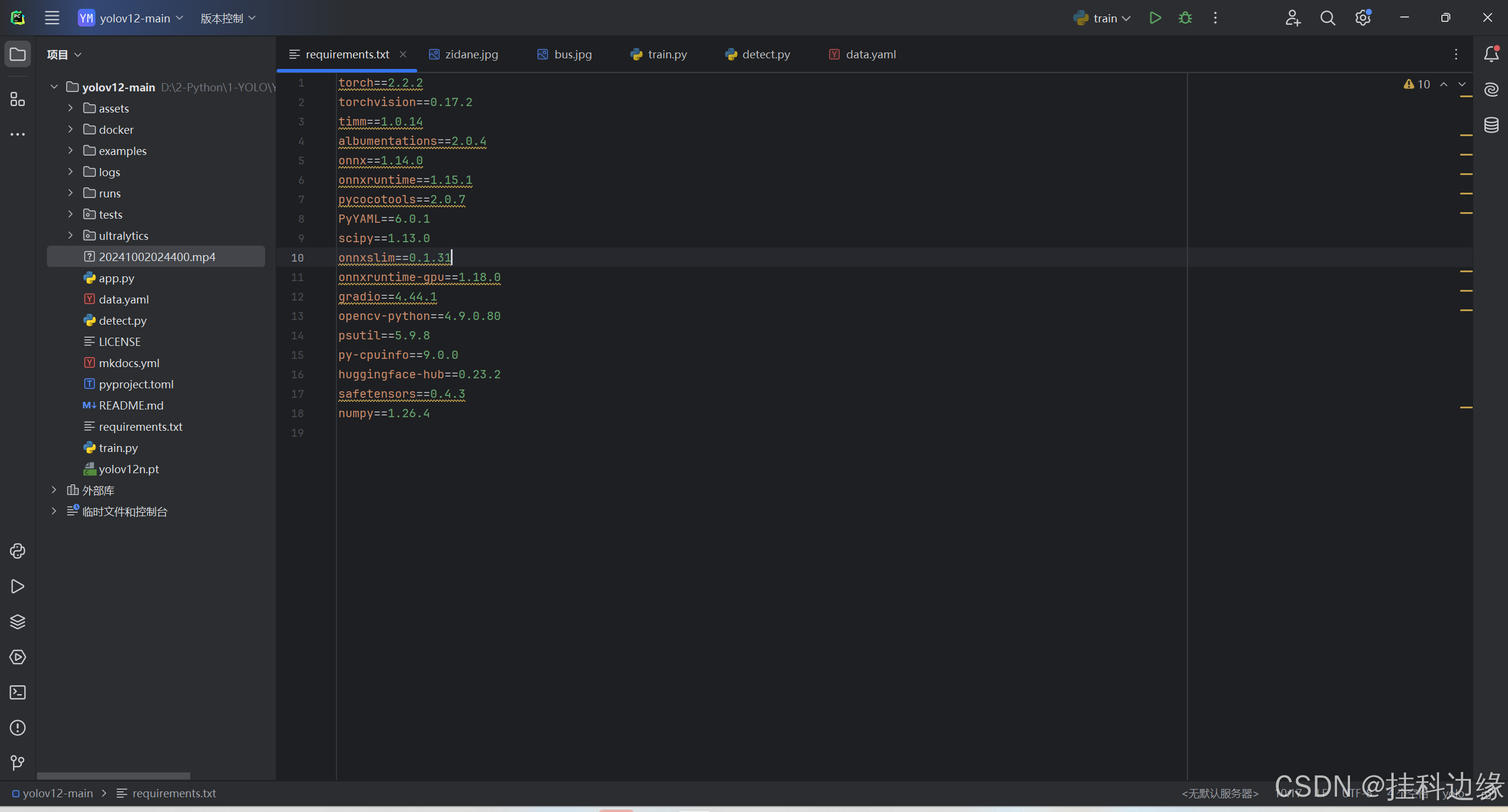Open the Notifications bell panel

click(1491, 54)
